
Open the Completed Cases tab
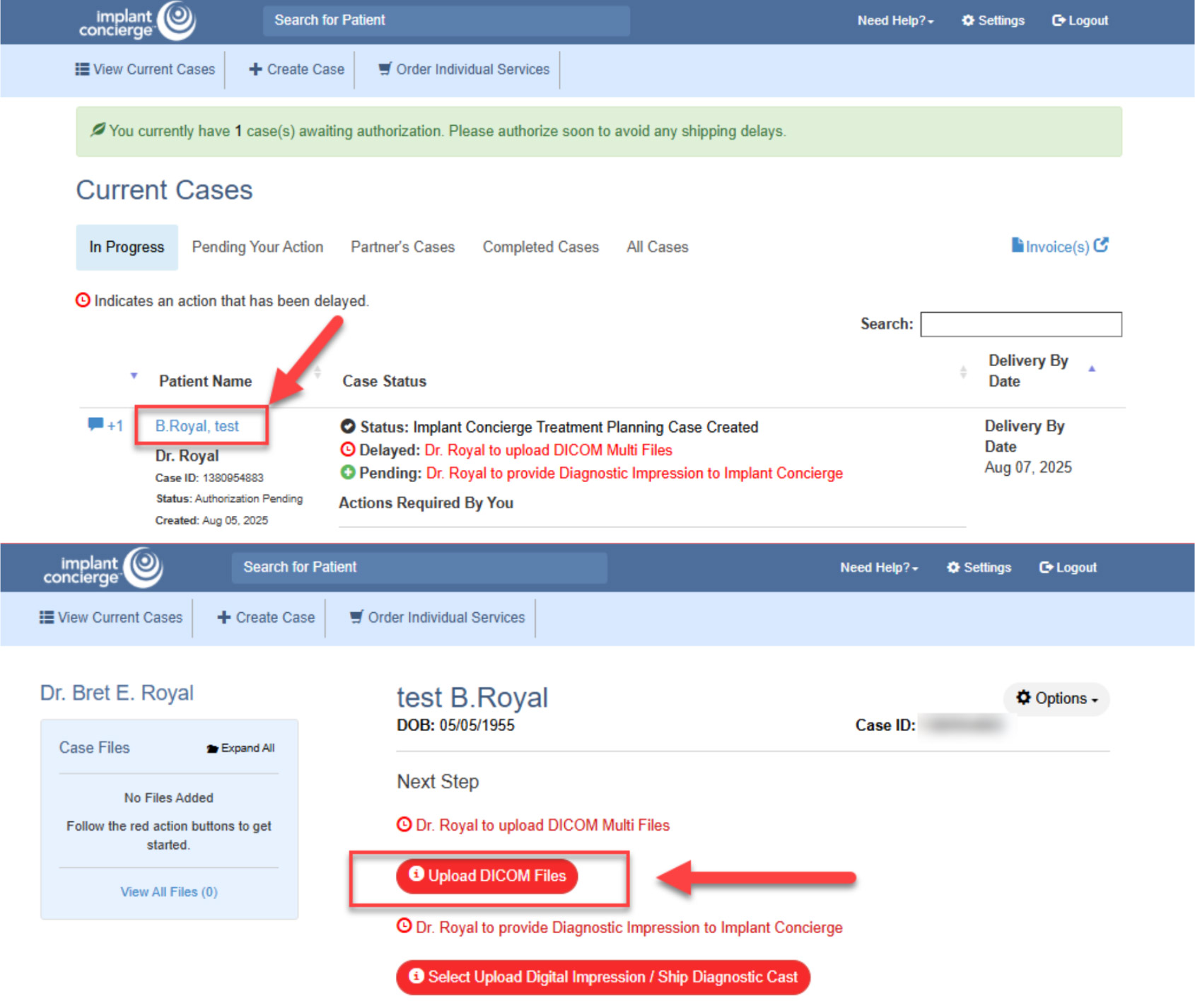pos(540,247)
